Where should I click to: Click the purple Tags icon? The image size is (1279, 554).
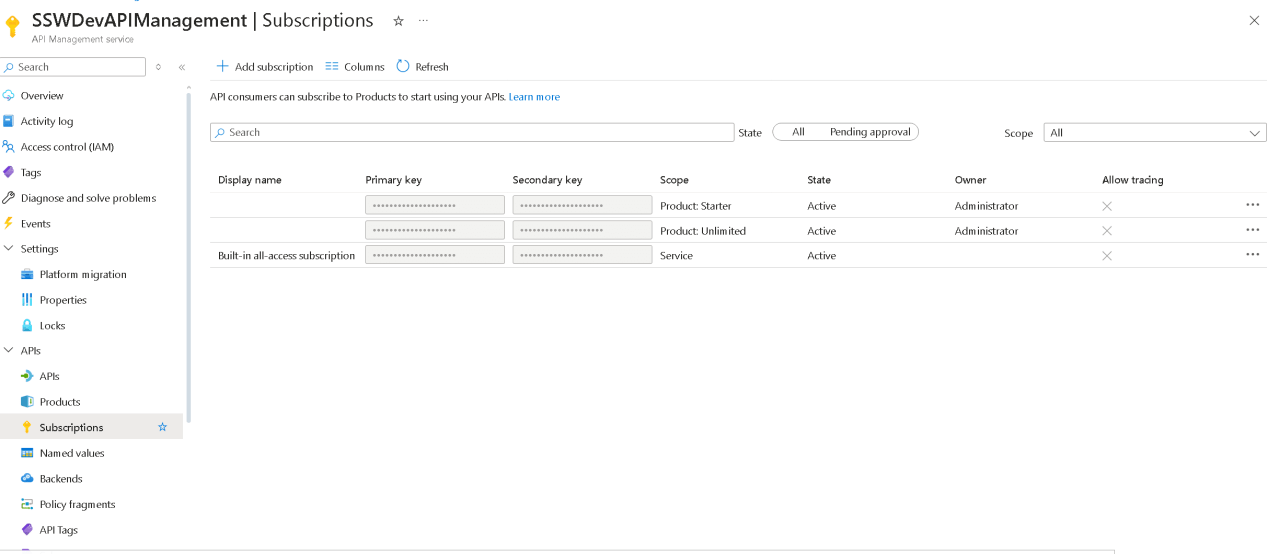point(9,172)
